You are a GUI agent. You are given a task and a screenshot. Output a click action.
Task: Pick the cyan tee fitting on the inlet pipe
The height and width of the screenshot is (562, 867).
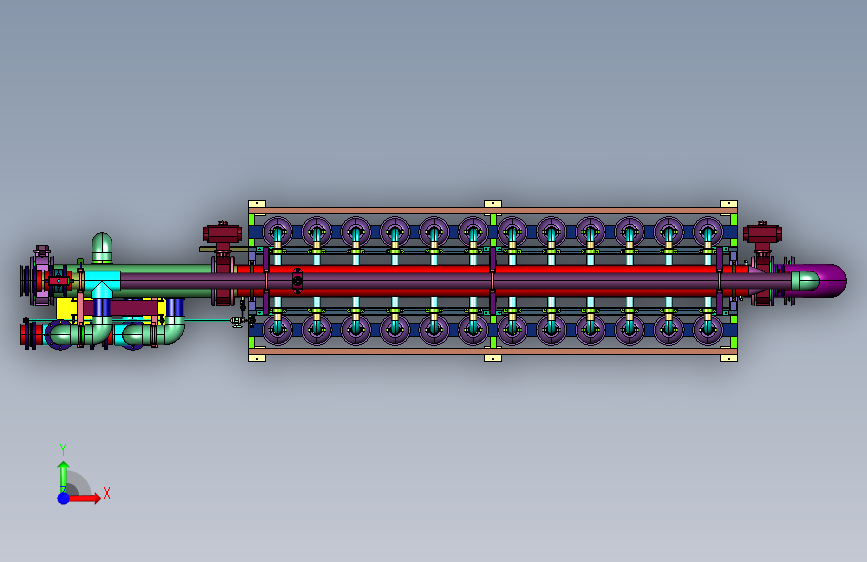[102, 281]
